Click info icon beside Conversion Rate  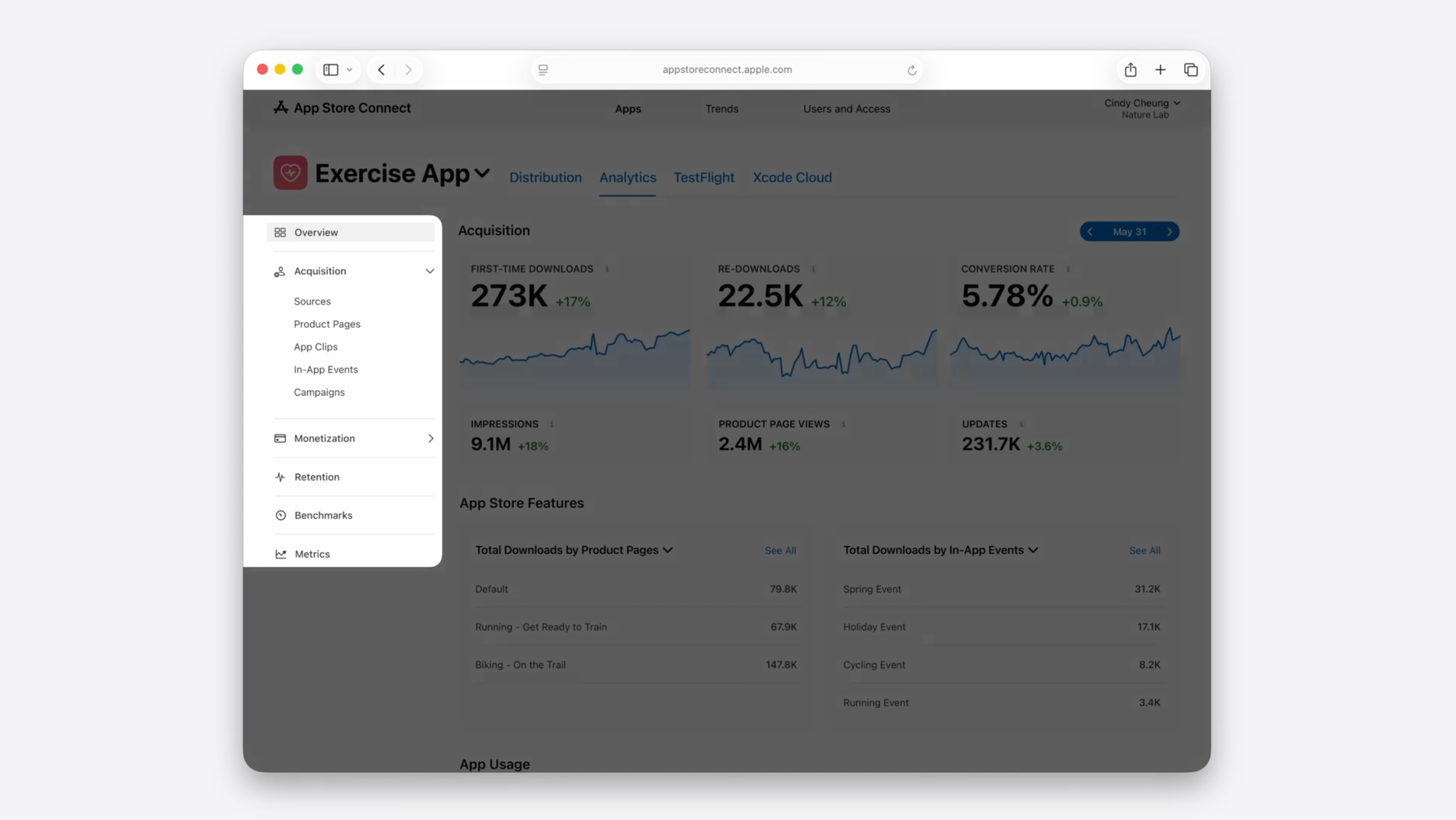1068,269
